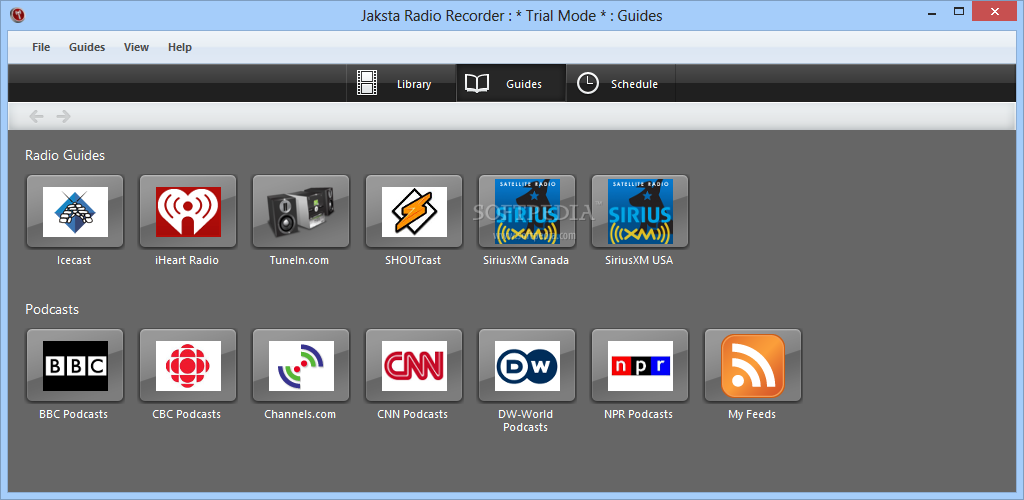
Task: Switch to the Library tab label
Action: pyautogui.click(x=414, y=84)
